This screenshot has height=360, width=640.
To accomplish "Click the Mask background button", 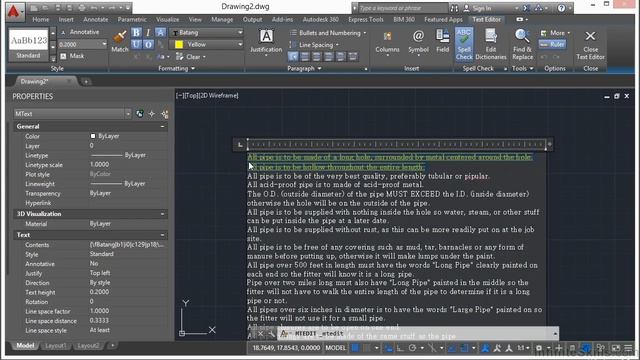I will tap(72, 56).
